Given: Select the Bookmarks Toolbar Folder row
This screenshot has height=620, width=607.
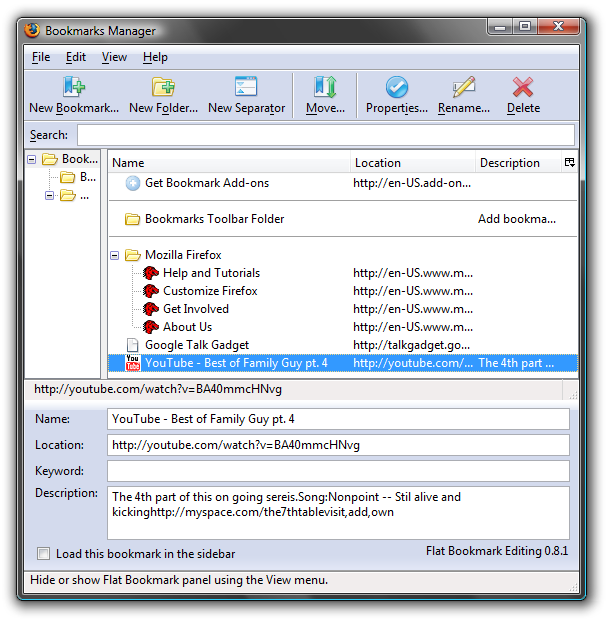Looking at the screenshot, I should coord(343,219).
